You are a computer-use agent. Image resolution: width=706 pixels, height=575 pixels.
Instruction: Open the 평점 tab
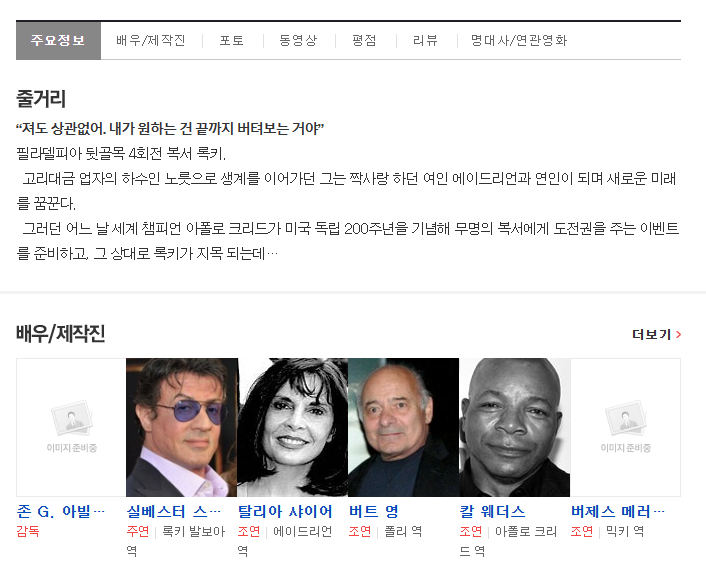(364, 41)
